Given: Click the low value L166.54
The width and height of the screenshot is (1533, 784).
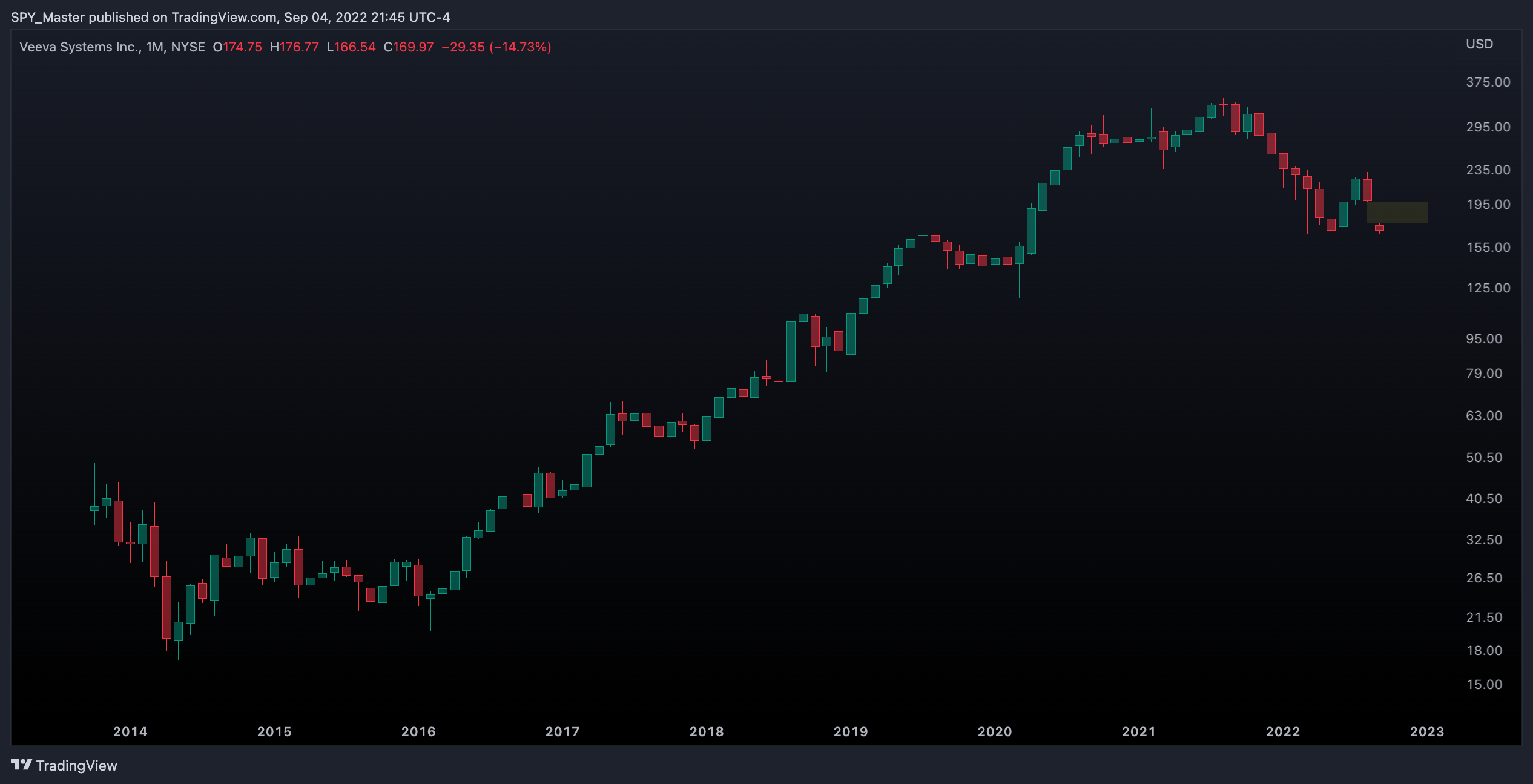Looking at the screenshot, I should tap(351, 47).
